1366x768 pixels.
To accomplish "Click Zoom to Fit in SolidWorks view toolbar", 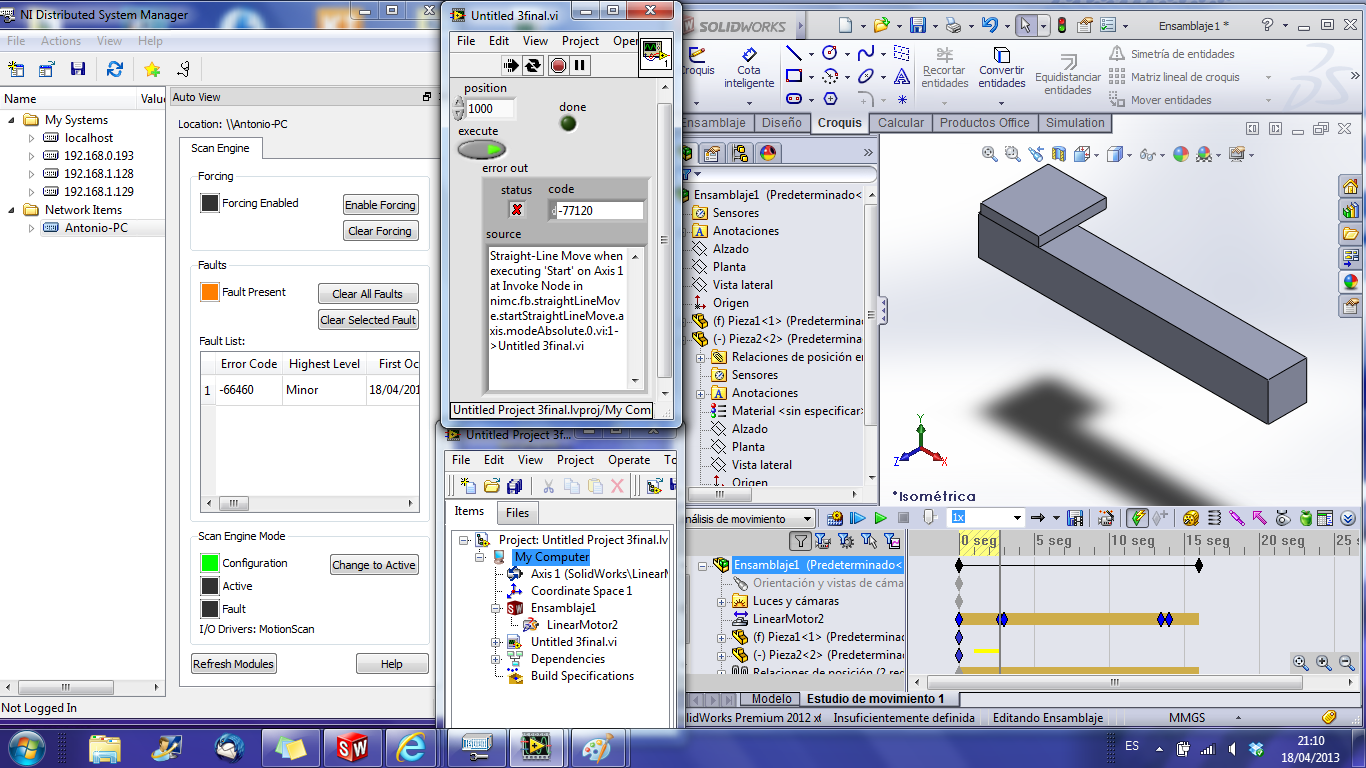I will click(989, 154).
